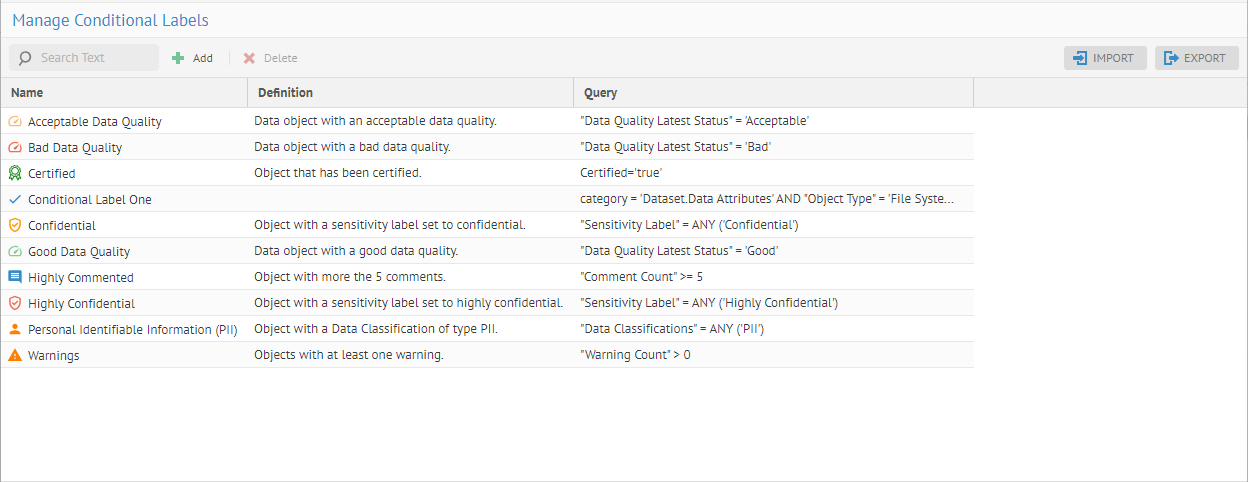Click the green Certified ribbon icon
The height and width of the screenshot is (482, 1248).
(14, 173)
